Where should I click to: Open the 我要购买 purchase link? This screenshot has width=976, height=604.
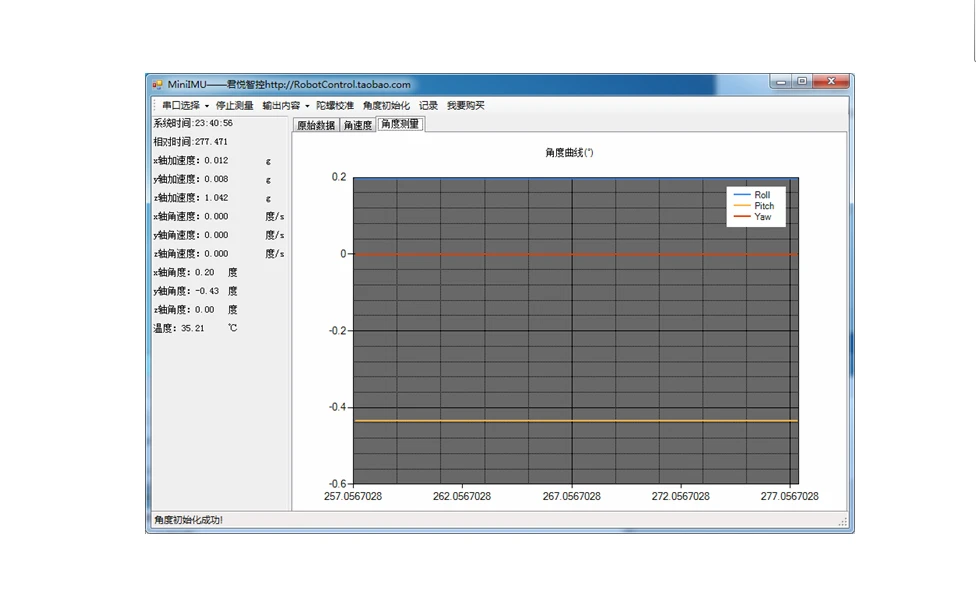coord(465,105)
